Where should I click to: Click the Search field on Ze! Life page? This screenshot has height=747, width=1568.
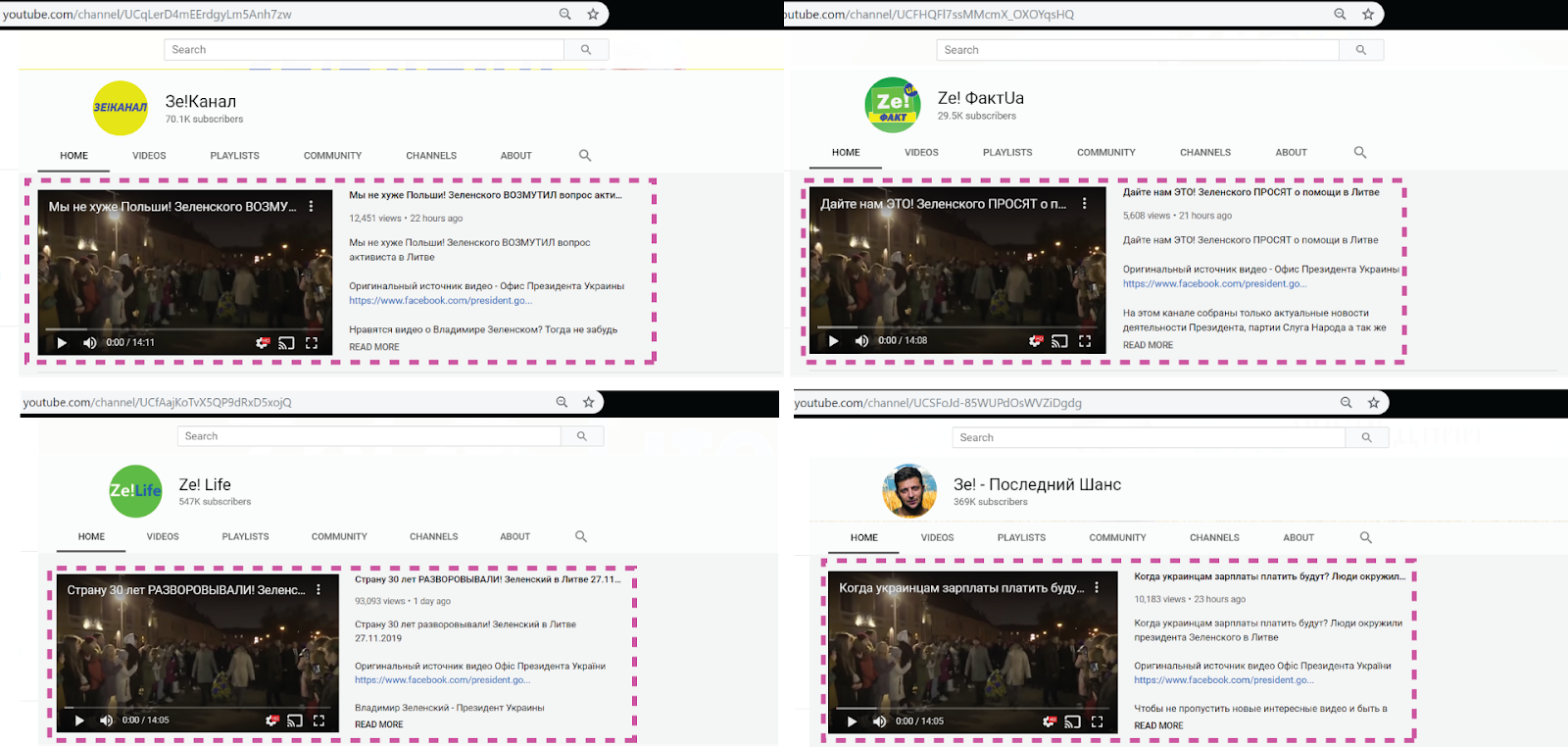(x=369, y=436)
